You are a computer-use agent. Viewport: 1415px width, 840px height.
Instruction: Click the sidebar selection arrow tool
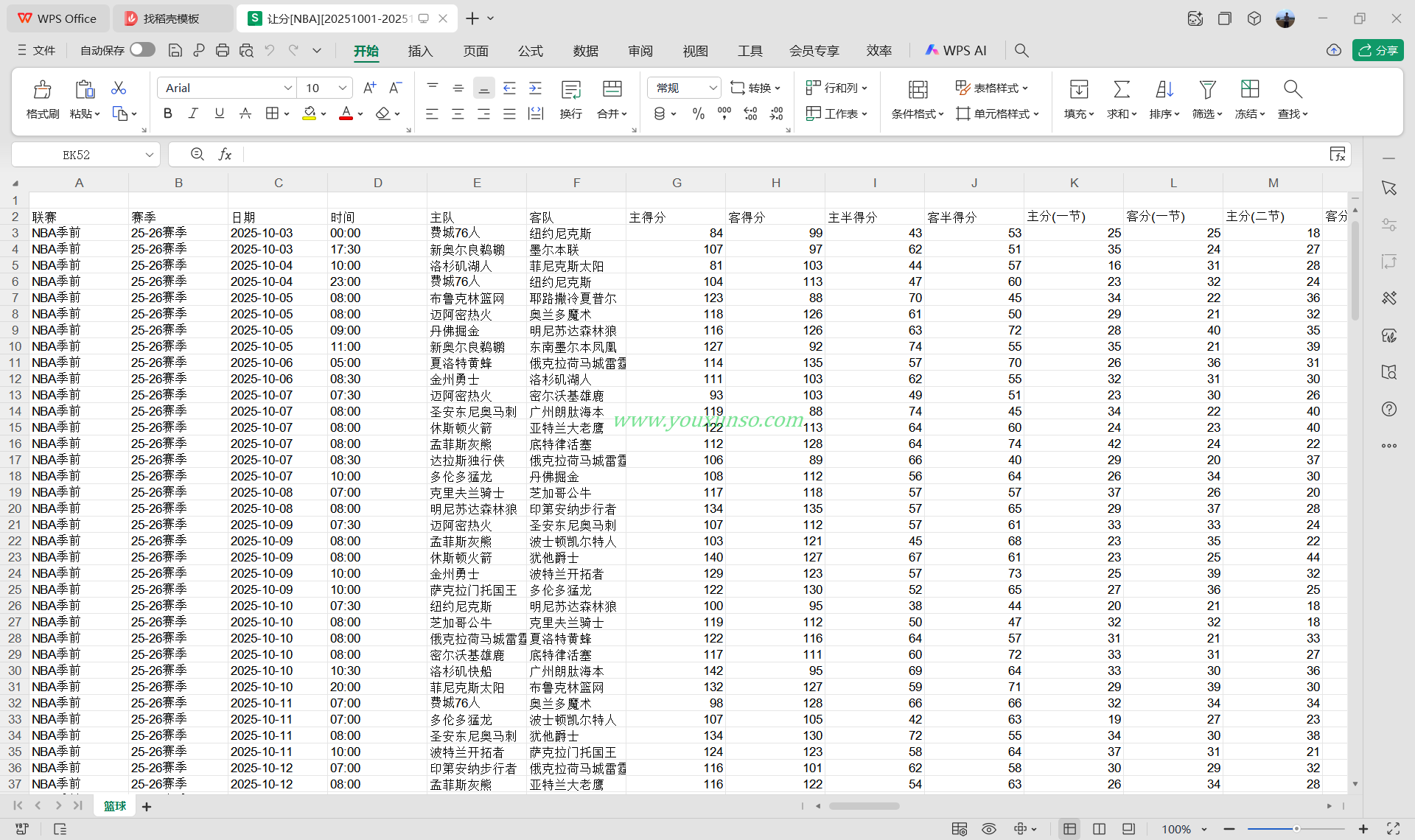pos(1389,188)
